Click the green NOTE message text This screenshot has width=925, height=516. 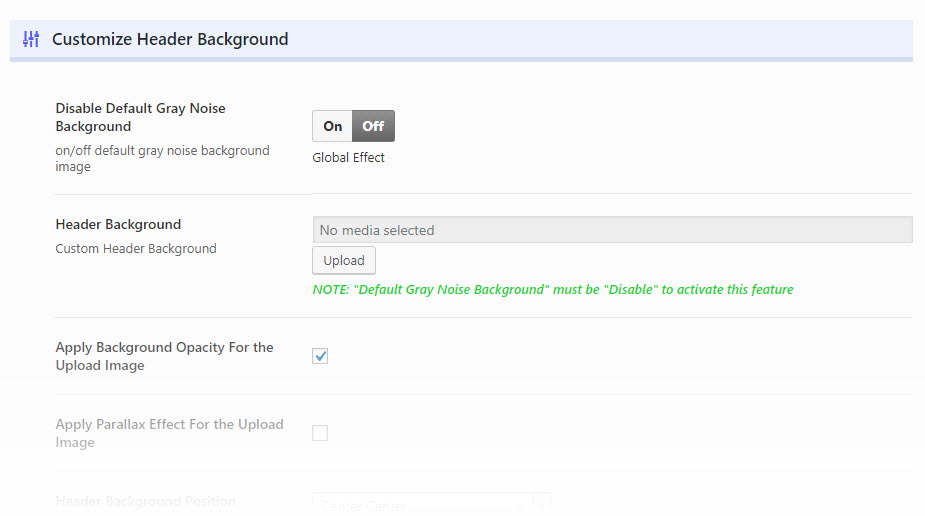click(553, 290)
